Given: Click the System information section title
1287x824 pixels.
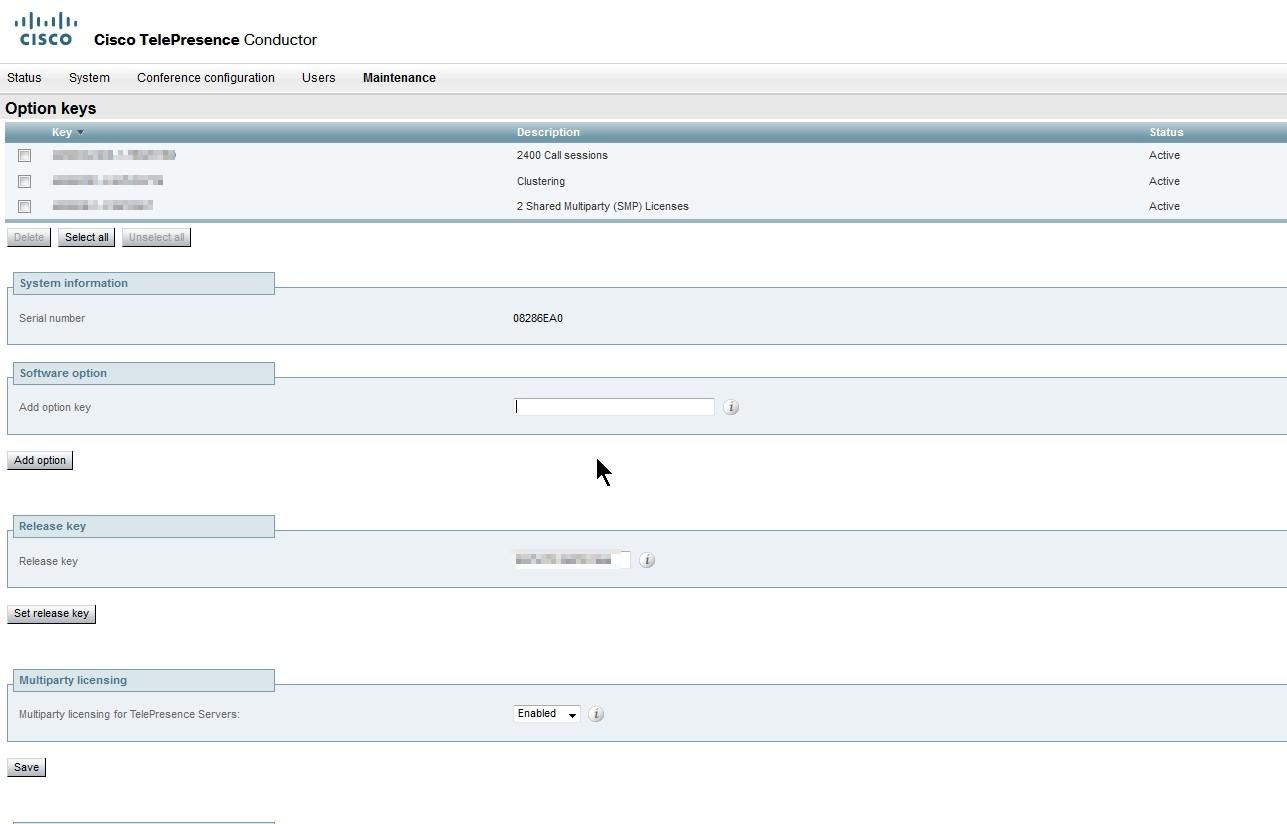Looking at the screenshot, I should tap(74, 283).
